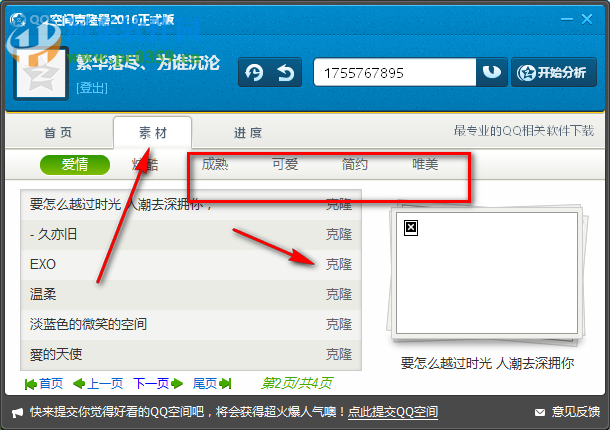Screen dimensions: 610x430
Task: Switch to the 进度 tab
Action: click(x=248, y=133)
